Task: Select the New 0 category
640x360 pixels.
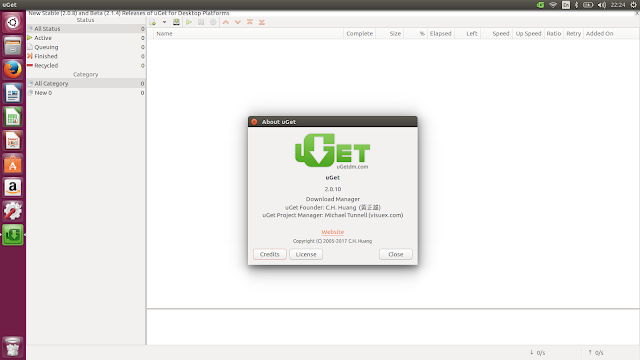Action: coord(86,93)
